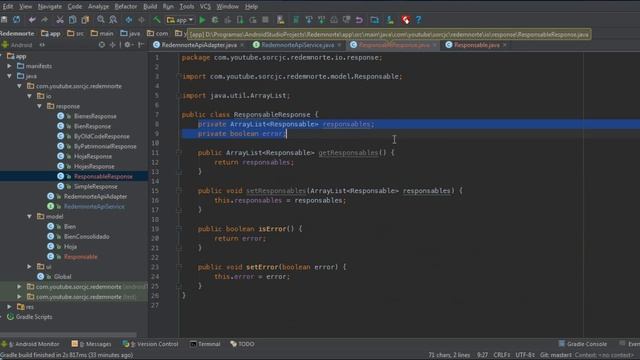Collapse the io package node

click(29, 96)
